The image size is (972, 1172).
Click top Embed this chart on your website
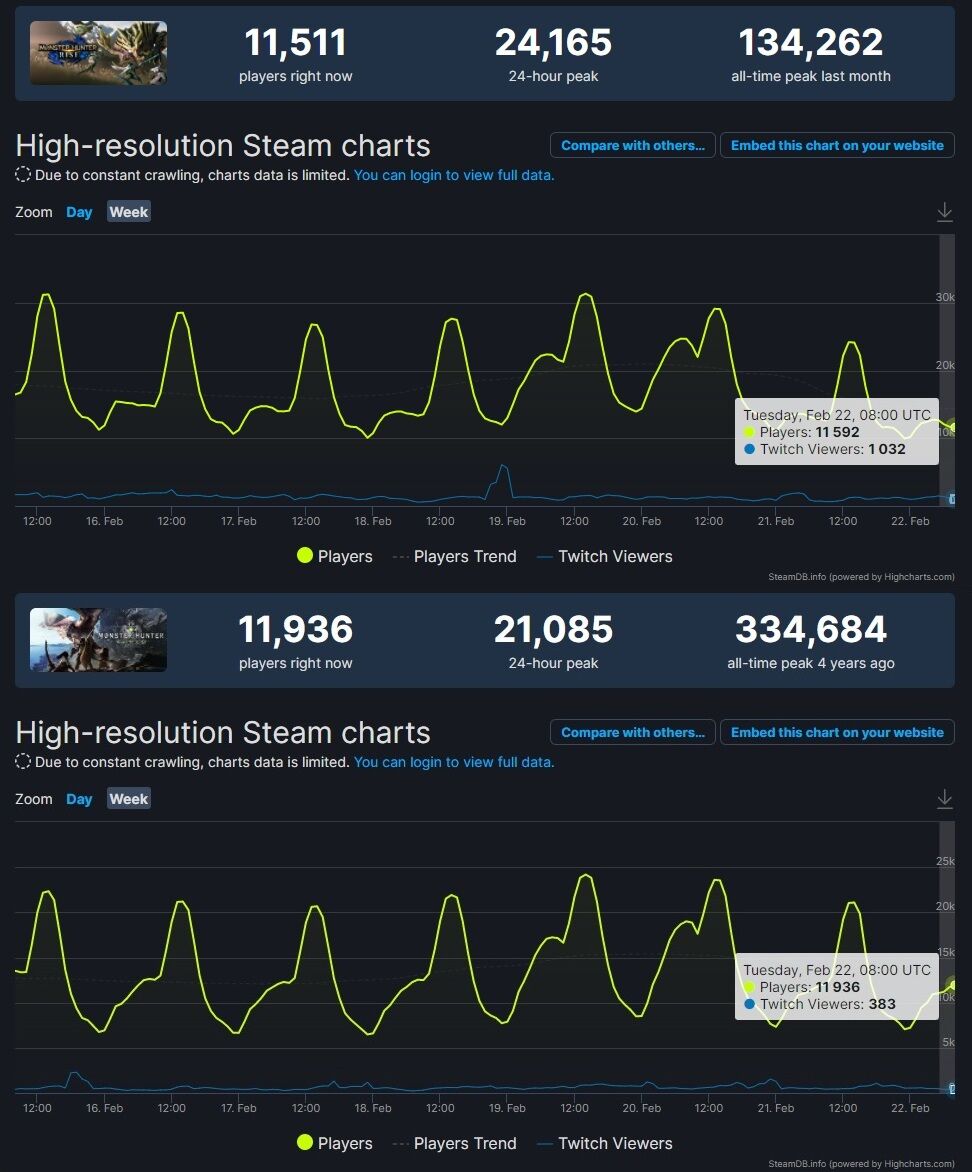pyautogui.click(x=837, y=145)
